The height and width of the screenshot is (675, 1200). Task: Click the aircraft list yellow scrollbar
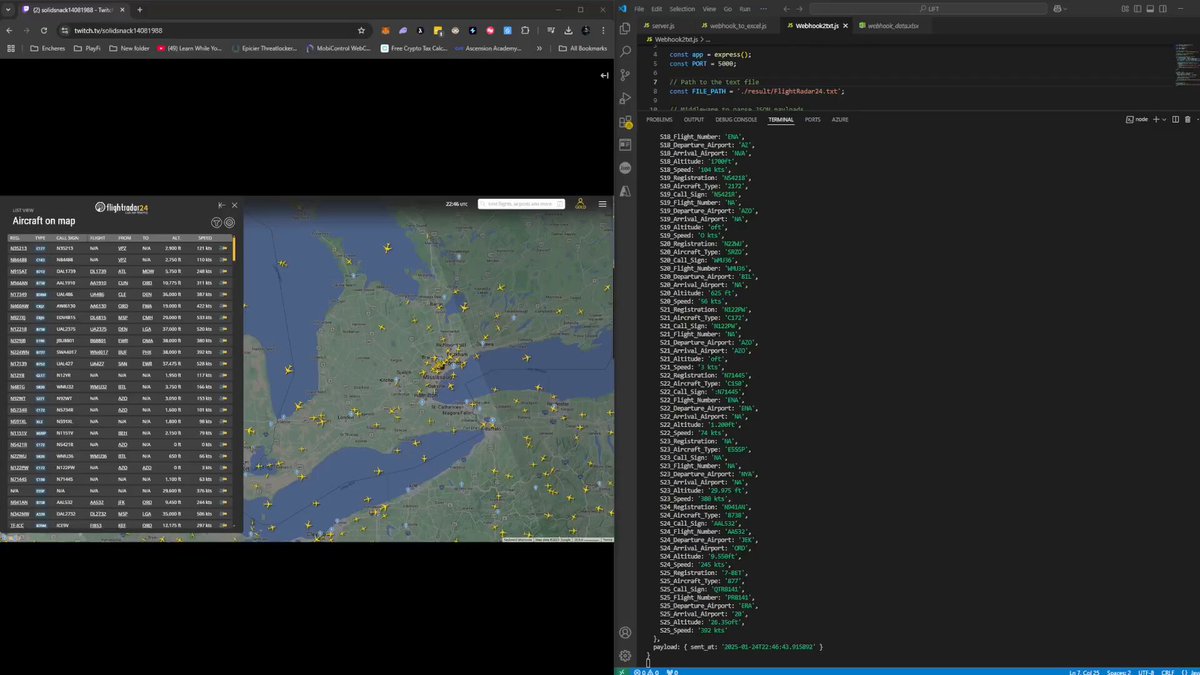click(x=234, y=249)
